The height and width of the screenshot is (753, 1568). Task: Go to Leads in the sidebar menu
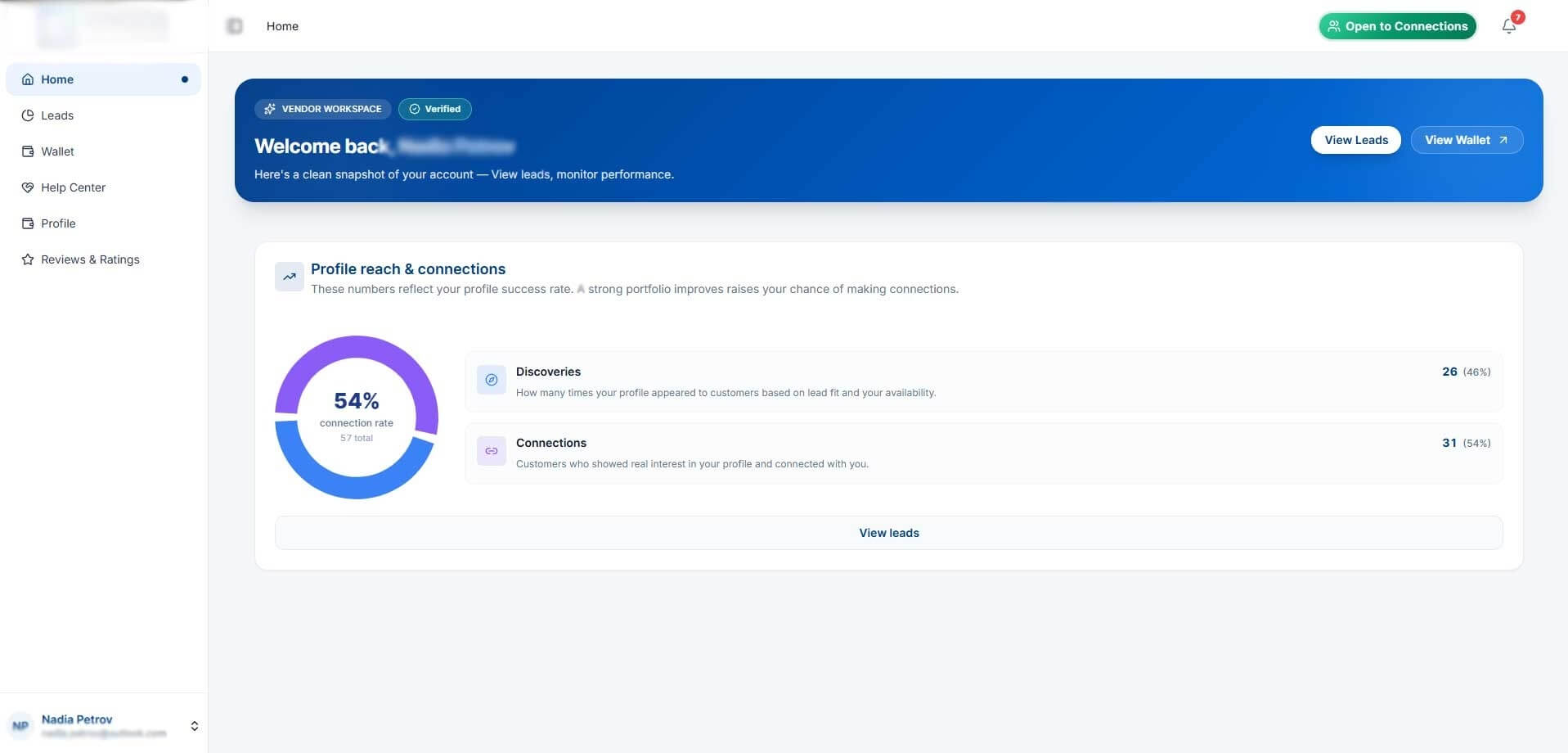tap(103, 115)
